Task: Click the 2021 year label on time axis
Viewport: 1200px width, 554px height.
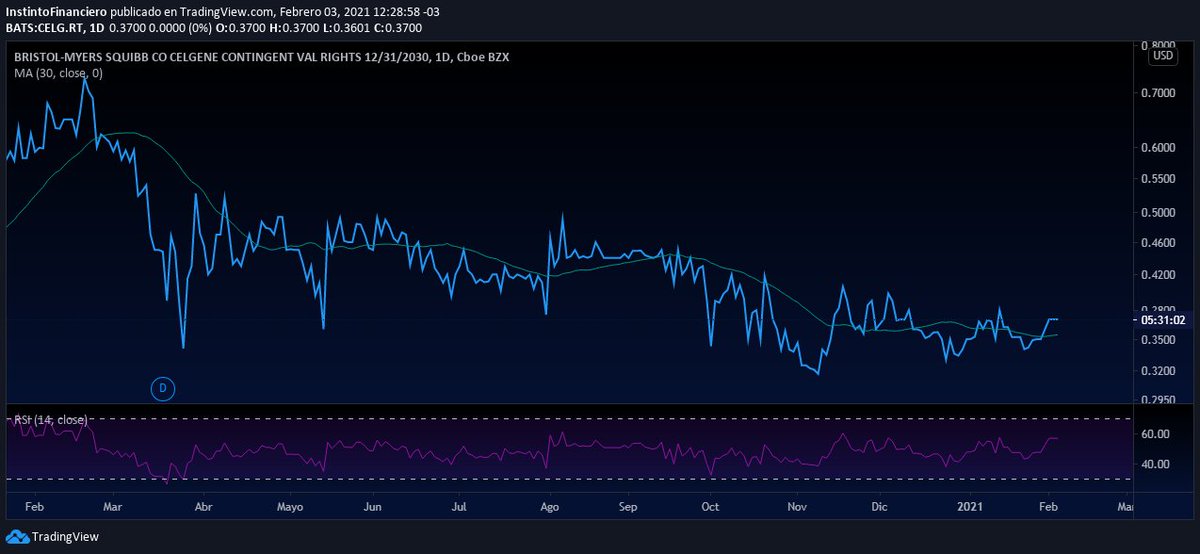Action: [x=971, y=508]
